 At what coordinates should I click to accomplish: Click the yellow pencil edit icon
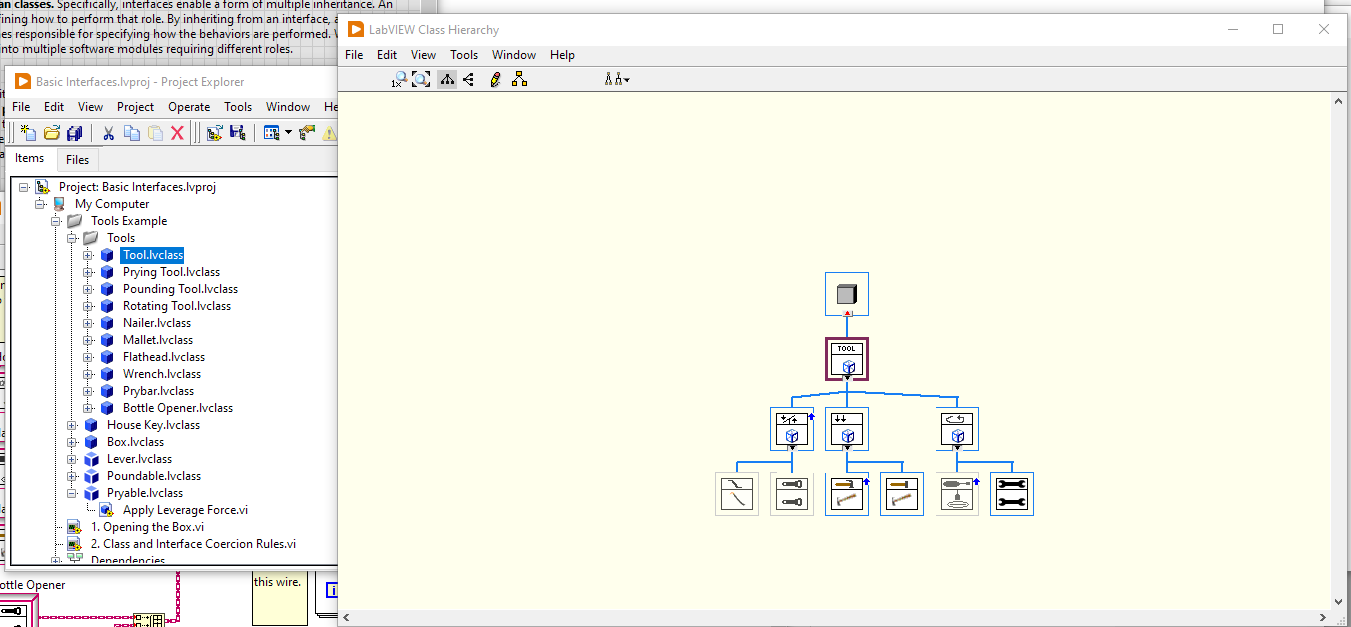point(495,79)
